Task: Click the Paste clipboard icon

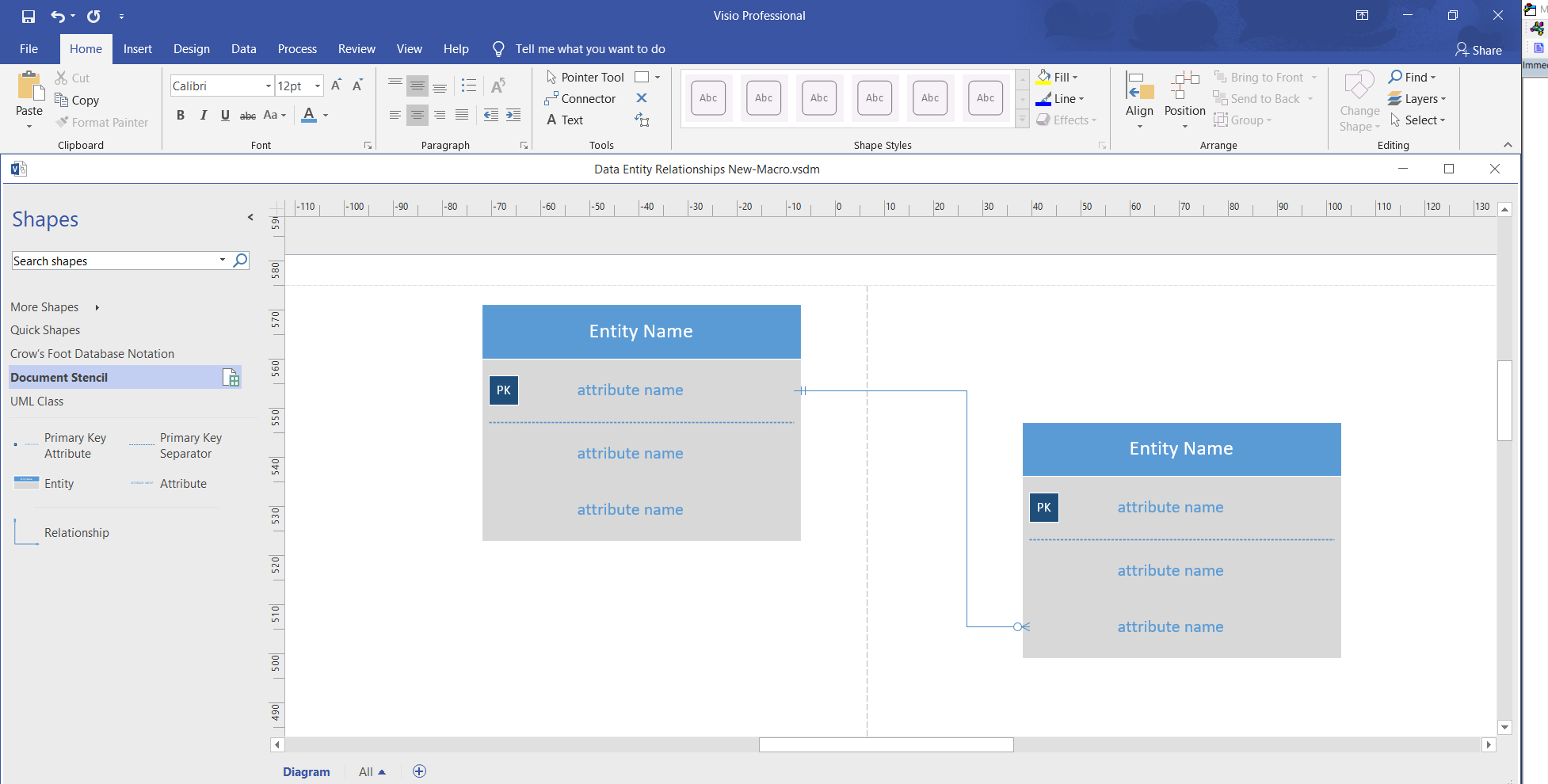Action: pyautogui.click(x=29, y=86)
